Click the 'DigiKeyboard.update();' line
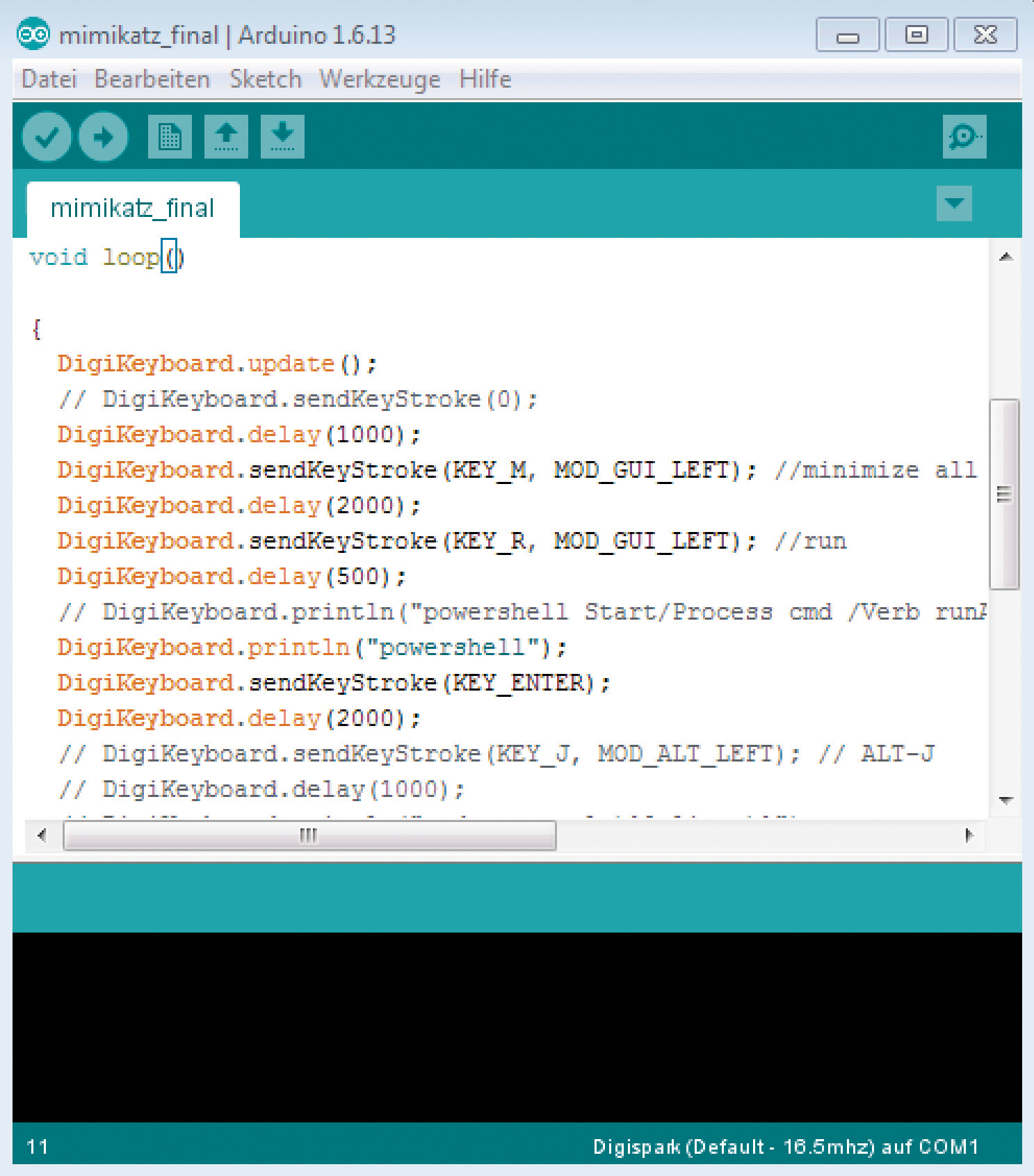This screenshot has height=1176, width=1034. (217, 364)
